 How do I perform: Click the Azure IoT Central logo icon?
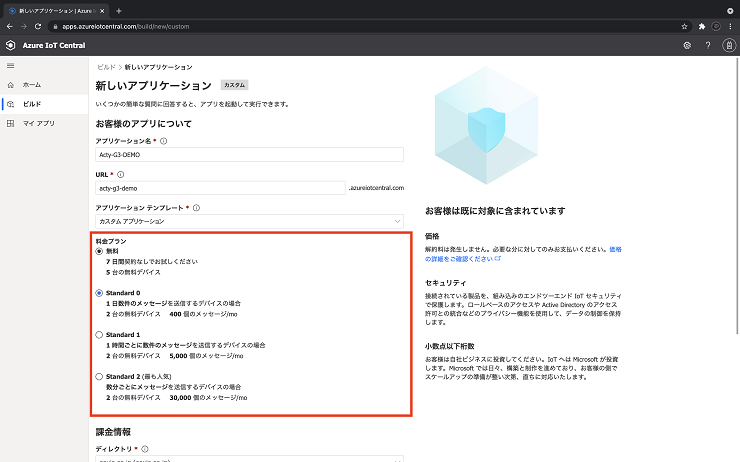coord(10,45)
